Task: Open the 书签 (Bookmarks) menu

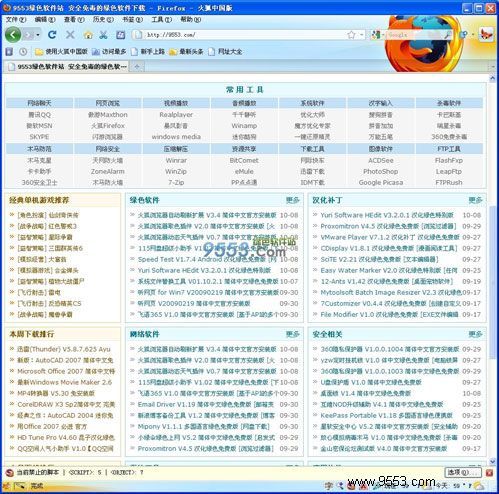Action: coord(132,19)
